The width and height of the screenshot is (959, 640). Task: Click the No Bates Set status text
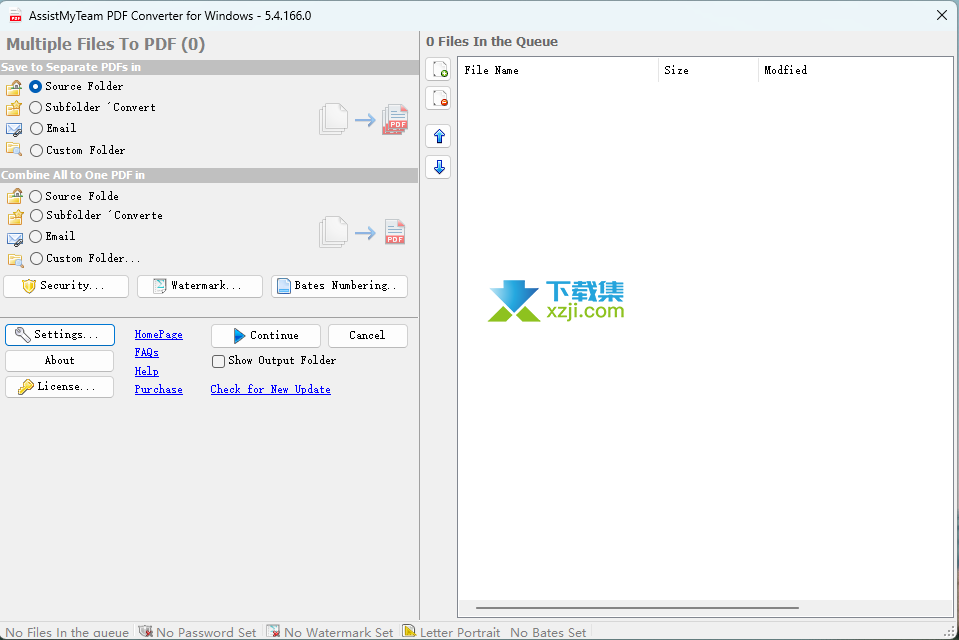(x=548, y=633)
